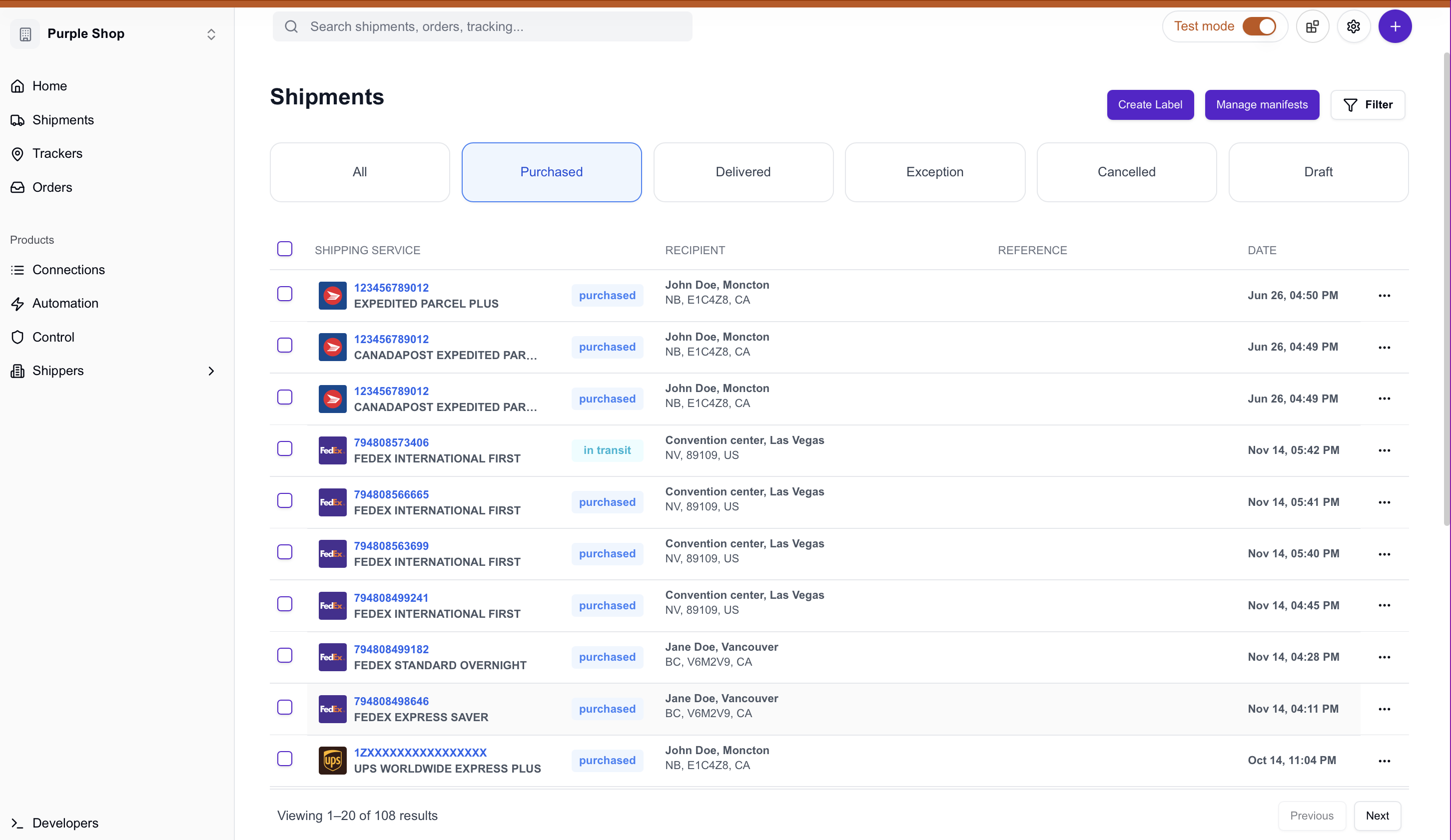Expand the Shippers sidebar entry
The image size is (1451, 840).
click(x=211, y=371)
